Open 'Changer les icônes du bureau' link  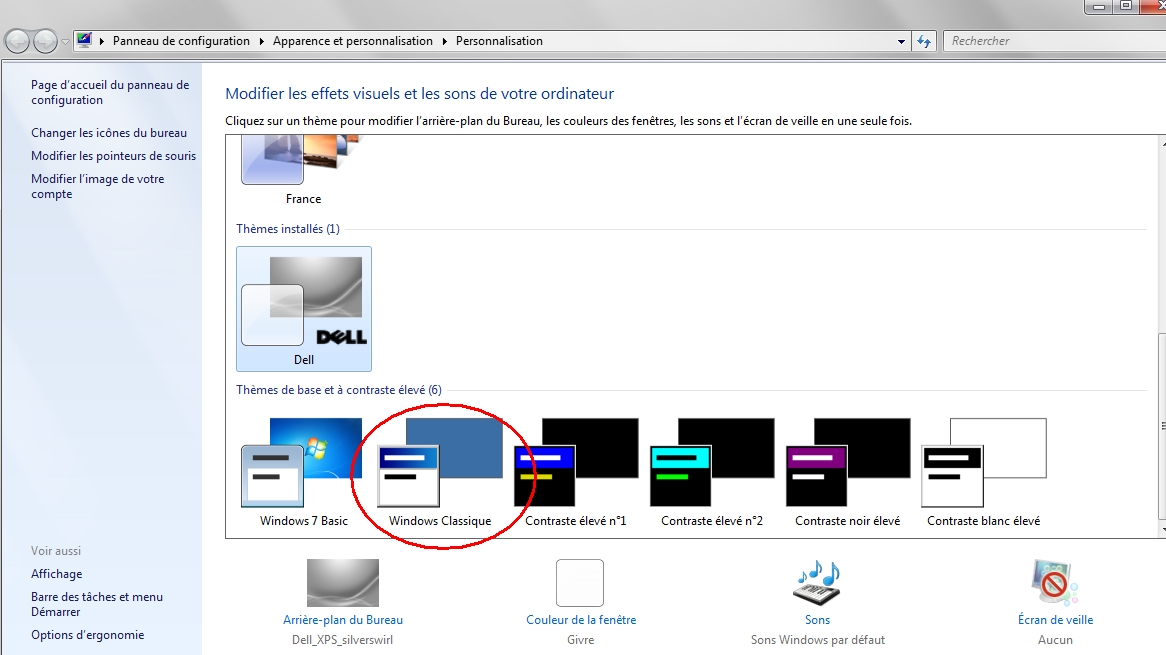109,133
